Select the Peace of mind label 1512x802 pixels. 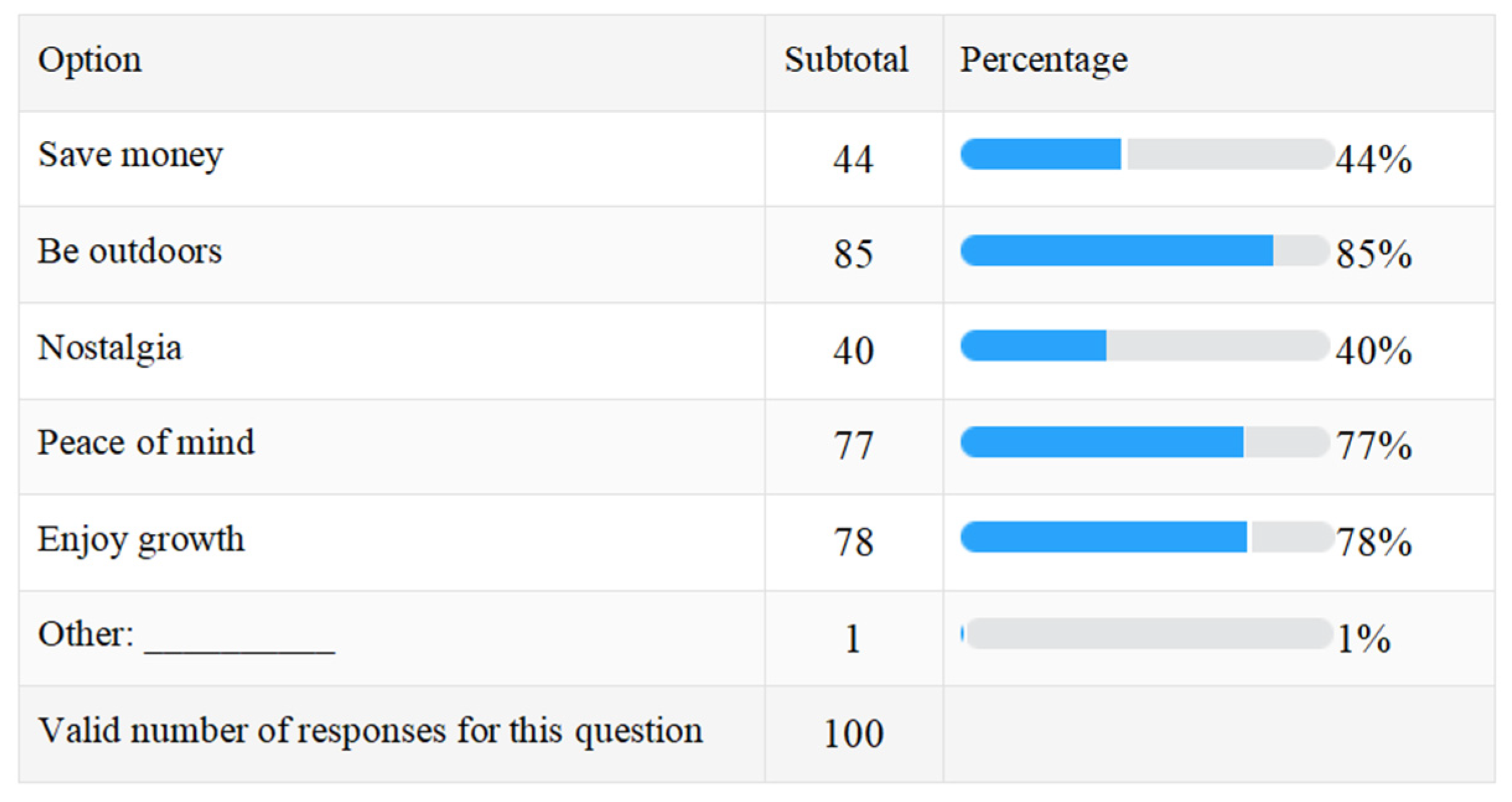pyautogui.click(x=146, y=443)
